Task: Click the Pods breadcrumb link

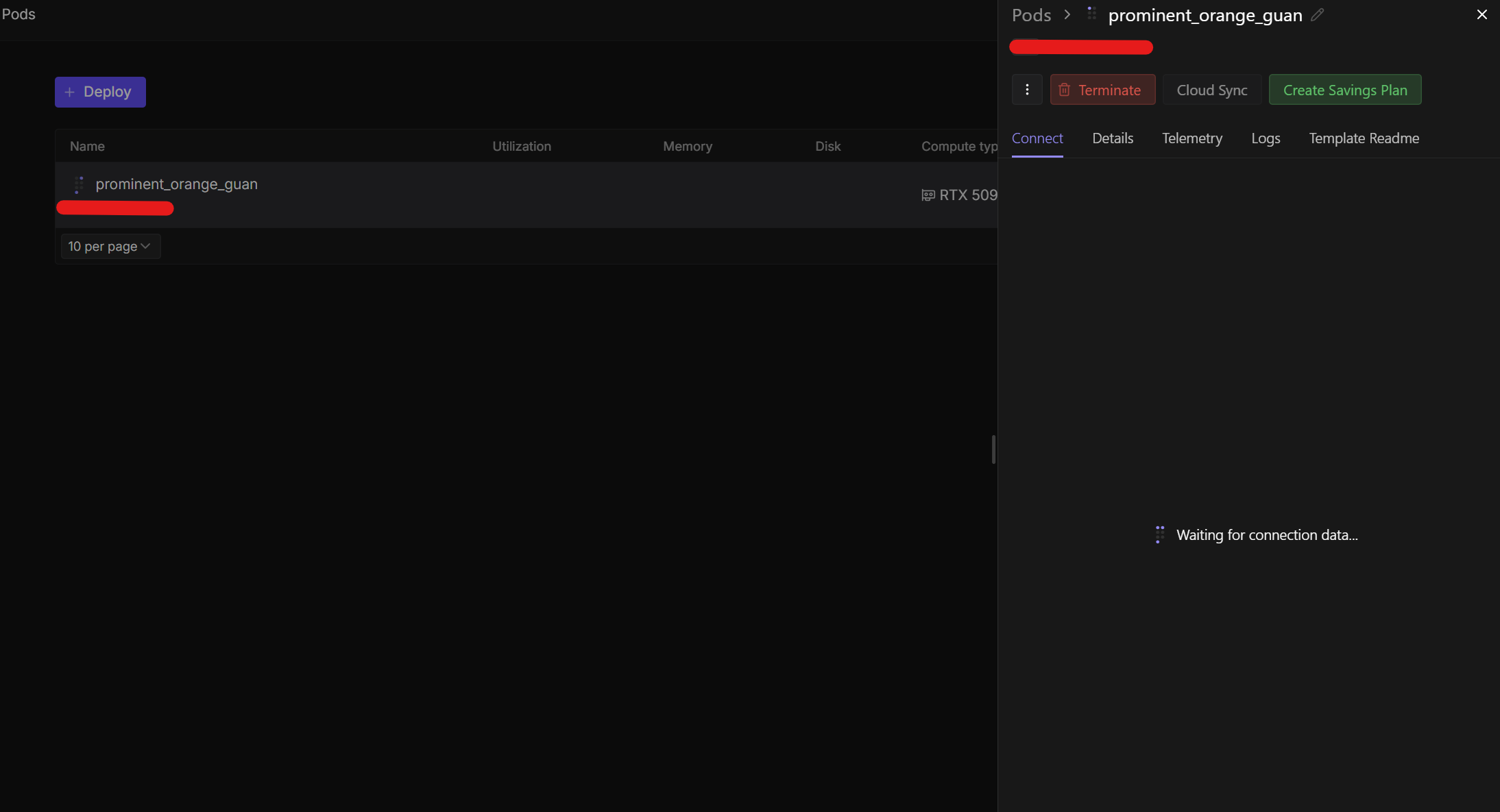Action: (1031, 15)
